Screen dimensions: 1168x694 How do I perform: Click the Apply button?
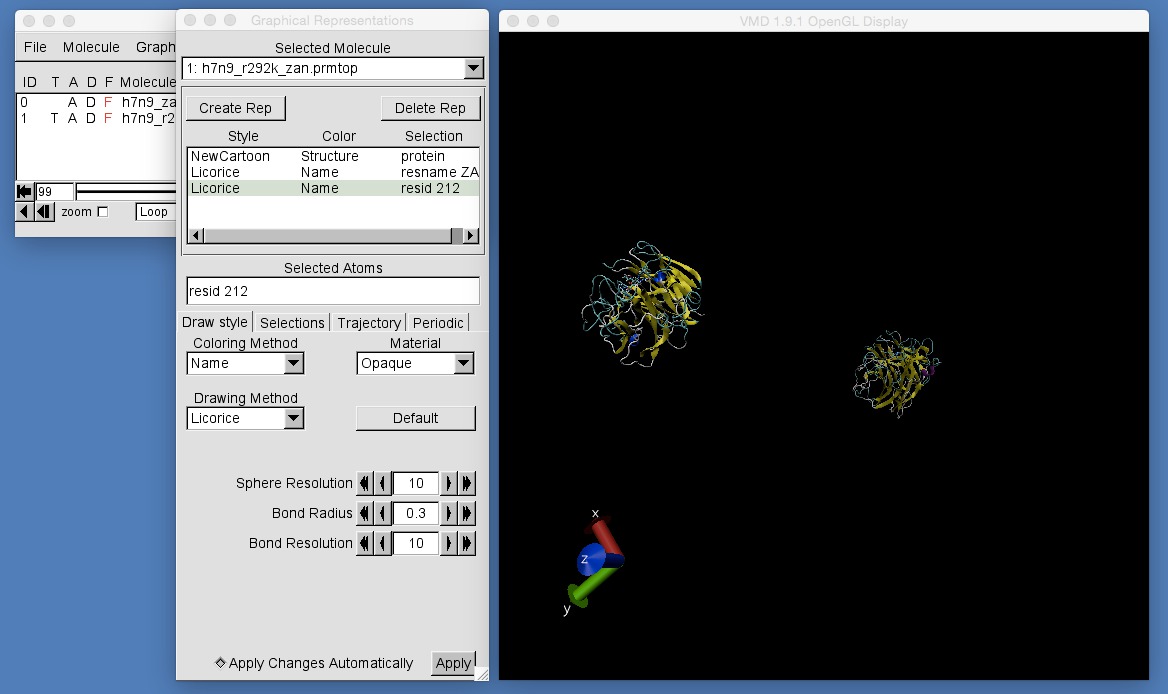(x=453, y=663)
